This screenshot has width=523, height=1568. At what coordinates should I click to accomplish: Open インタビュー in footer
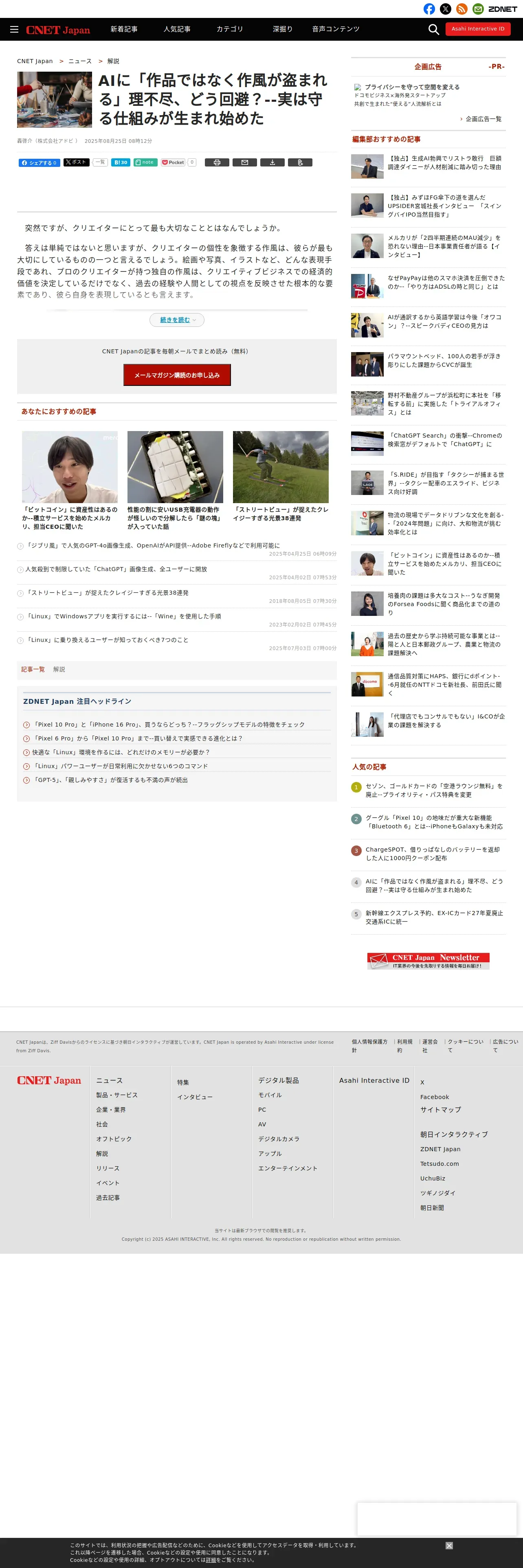195,1097
